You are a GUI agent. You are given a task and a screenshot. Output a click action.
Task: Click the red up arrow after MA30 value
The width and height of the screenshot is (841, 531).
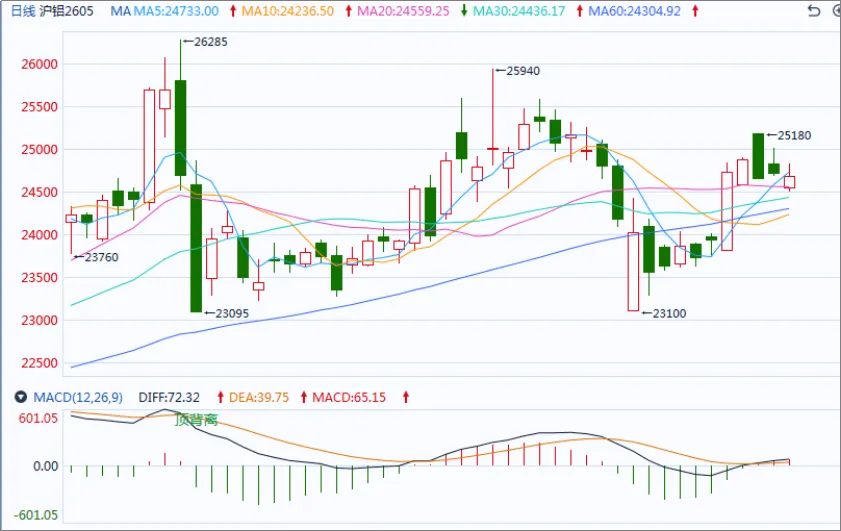pos(579,11)
